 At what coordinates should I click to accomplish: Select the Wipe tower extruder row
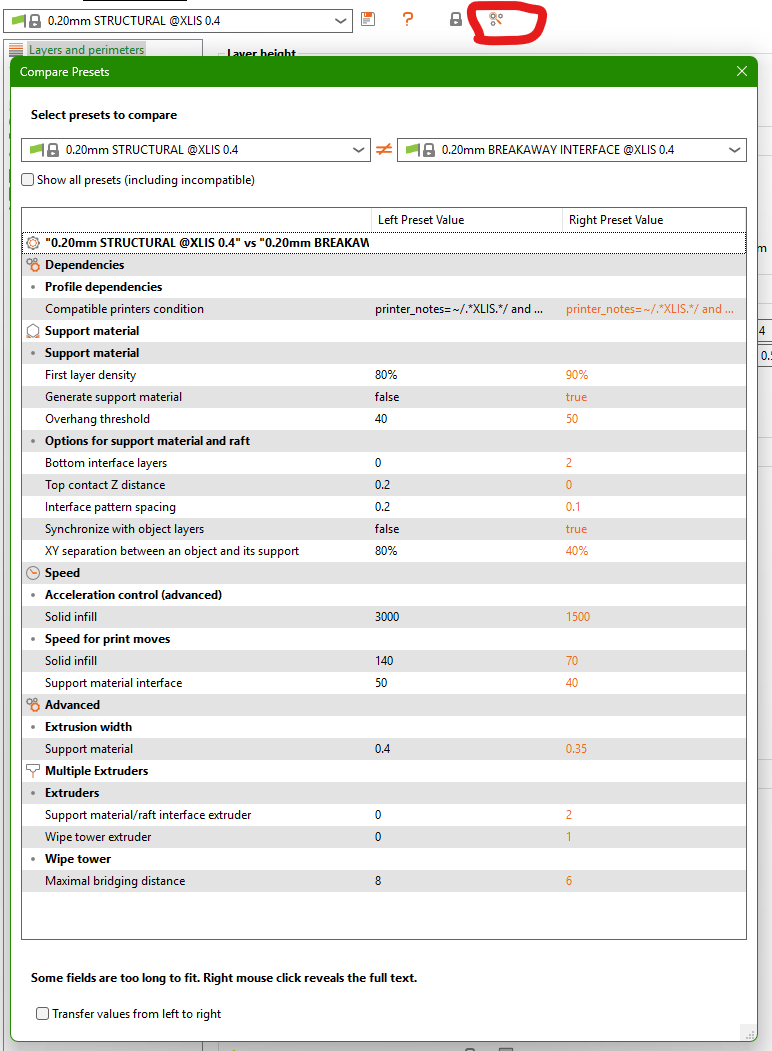[384, 837]
